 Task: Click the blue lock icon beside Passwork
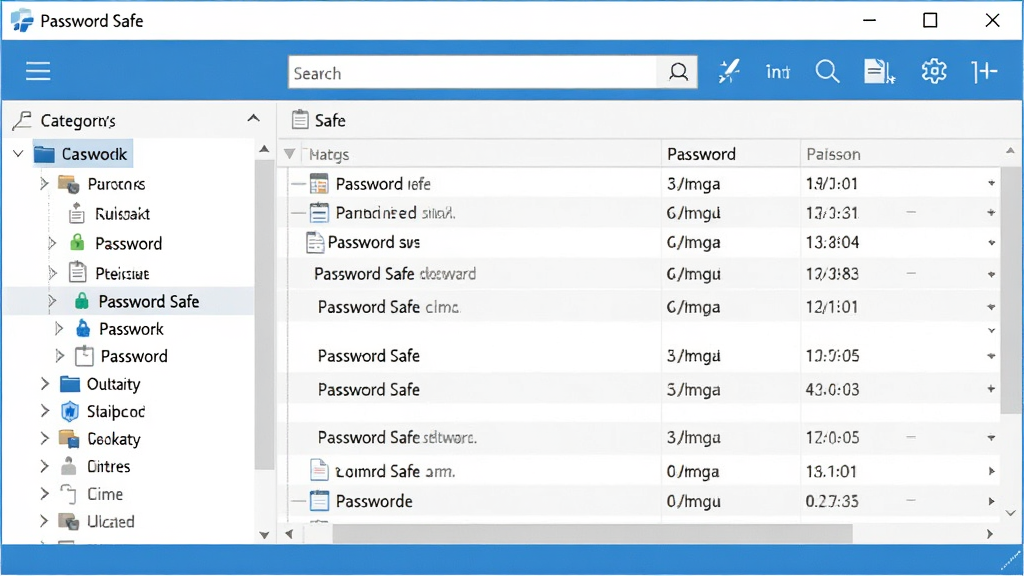point(83,328)
